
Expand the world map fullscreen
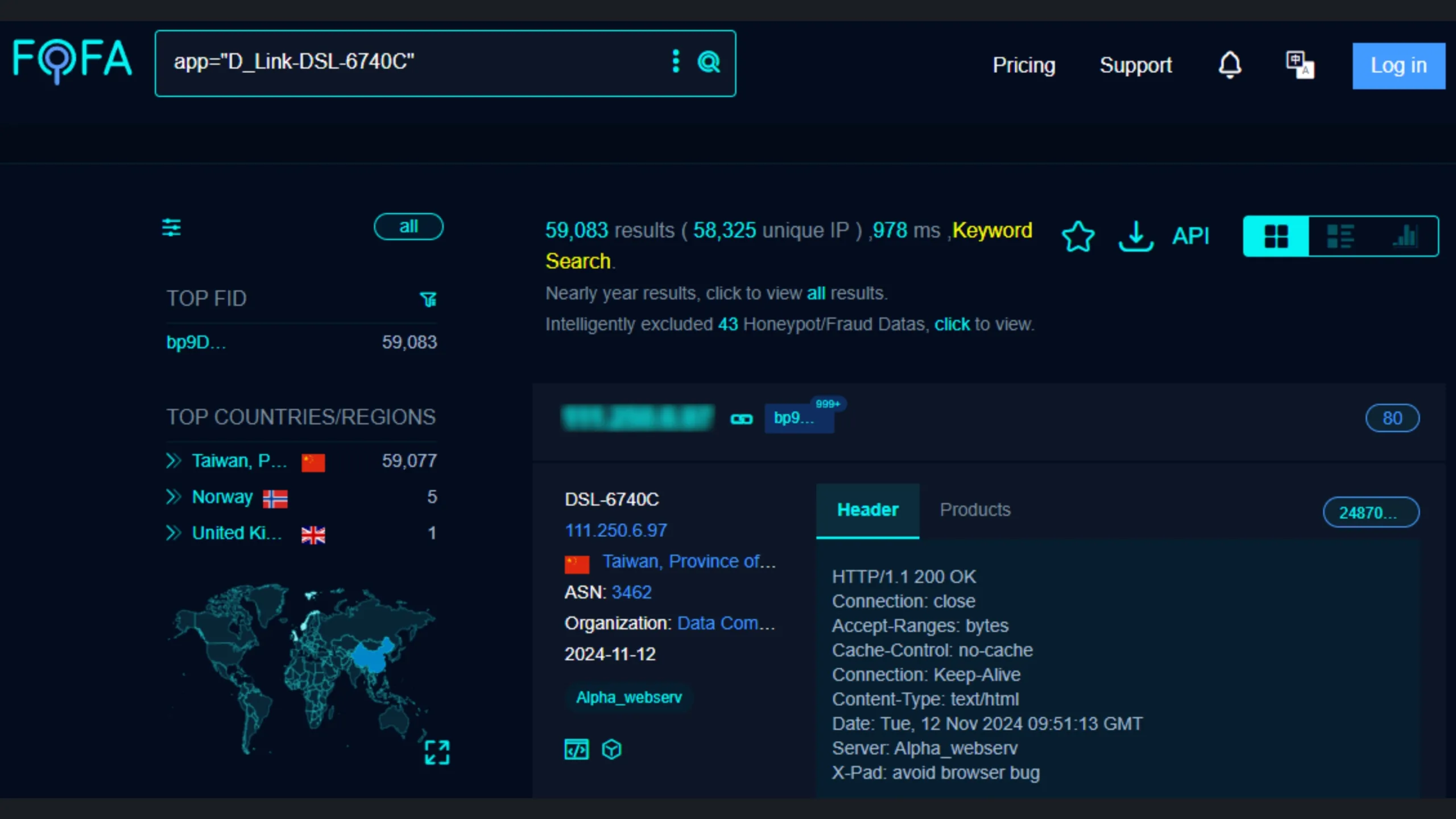(437, 752)
